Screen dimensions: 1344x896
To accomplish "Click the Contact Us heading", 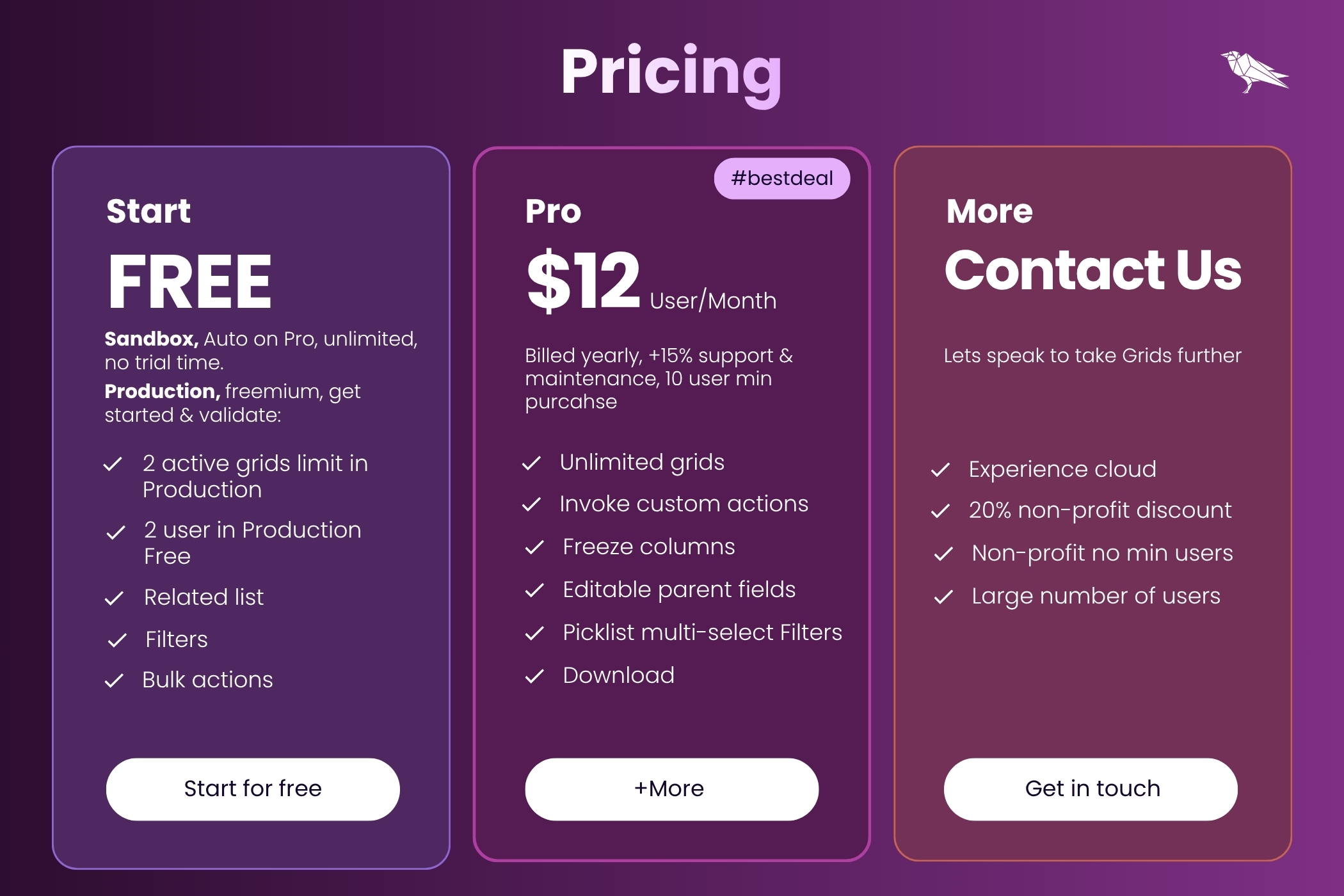I will click(x=1092, y=270).
